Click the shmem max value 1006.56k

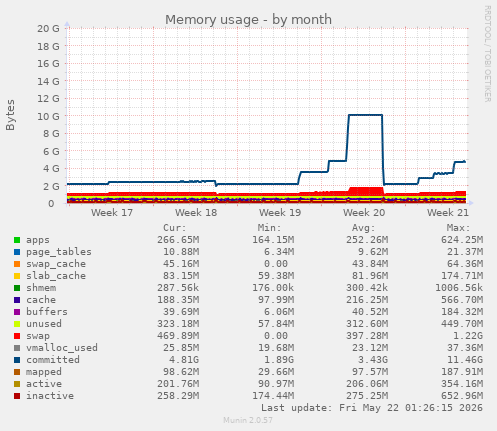click(x=459, y=288)
